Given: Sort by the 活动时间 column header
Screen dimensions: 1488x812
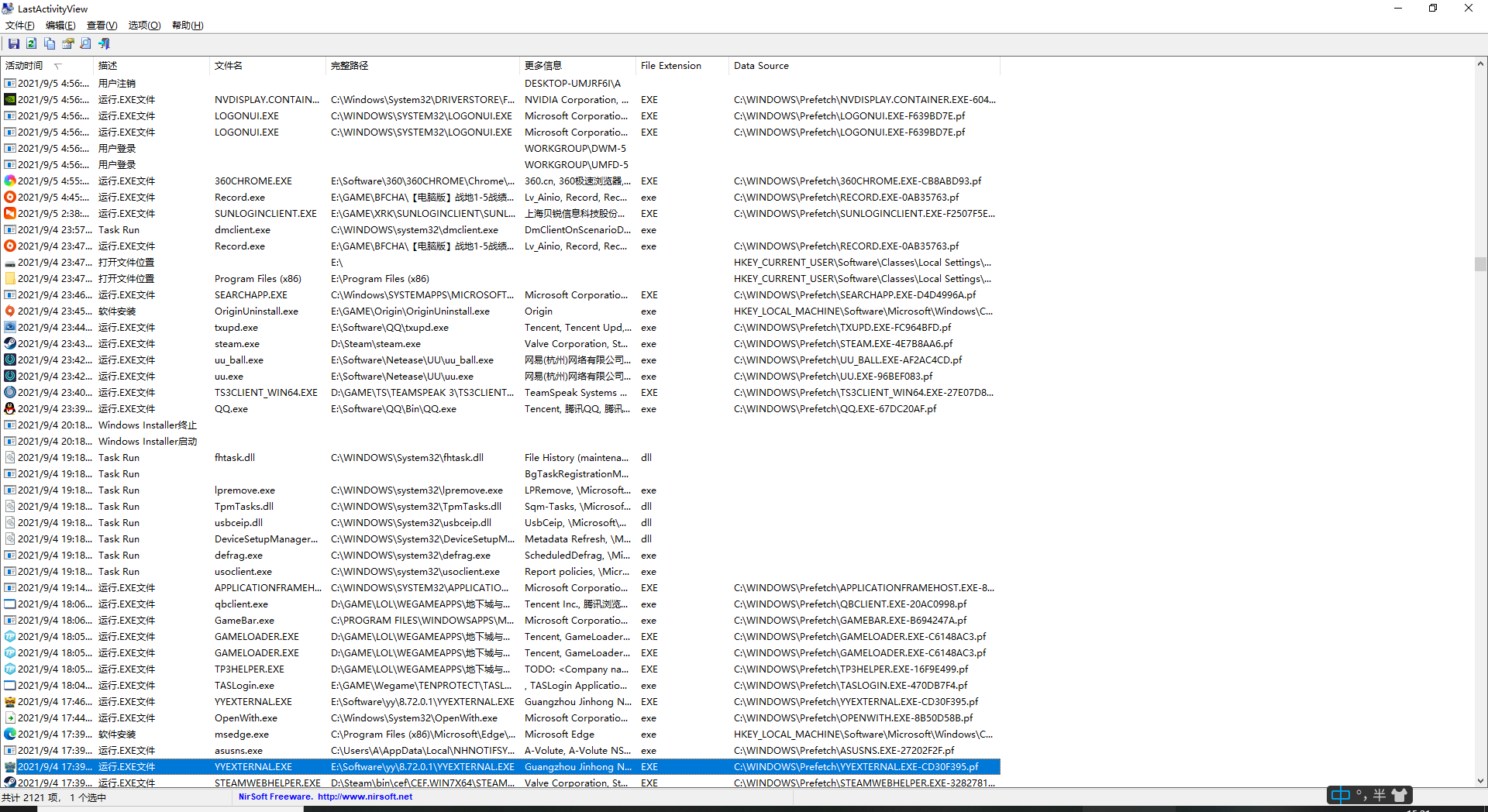Looking at the screenshot, I should click(x=47, y=66).
